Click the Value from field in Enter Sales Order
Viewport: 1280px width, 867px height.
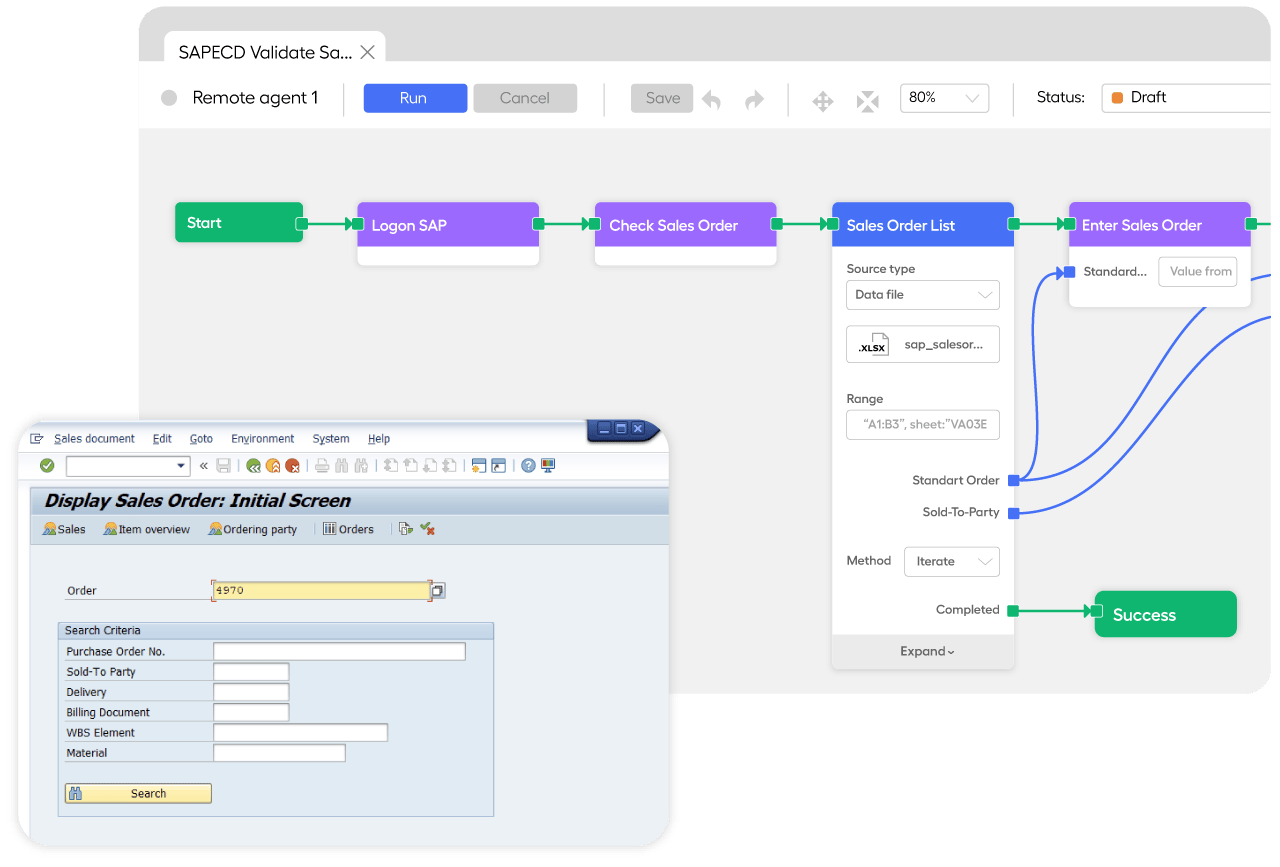(1198, 272)
